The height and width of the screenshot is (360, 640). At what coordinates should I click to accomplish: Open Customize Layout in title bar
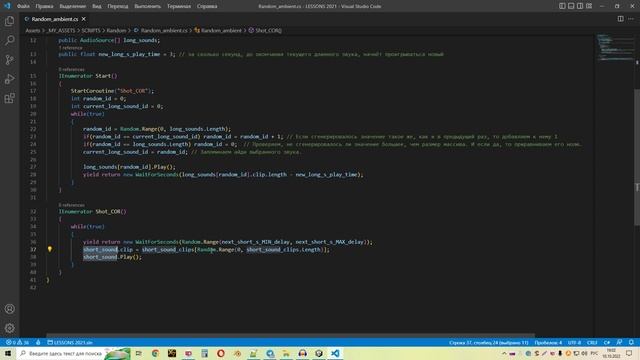click(589, 6)
